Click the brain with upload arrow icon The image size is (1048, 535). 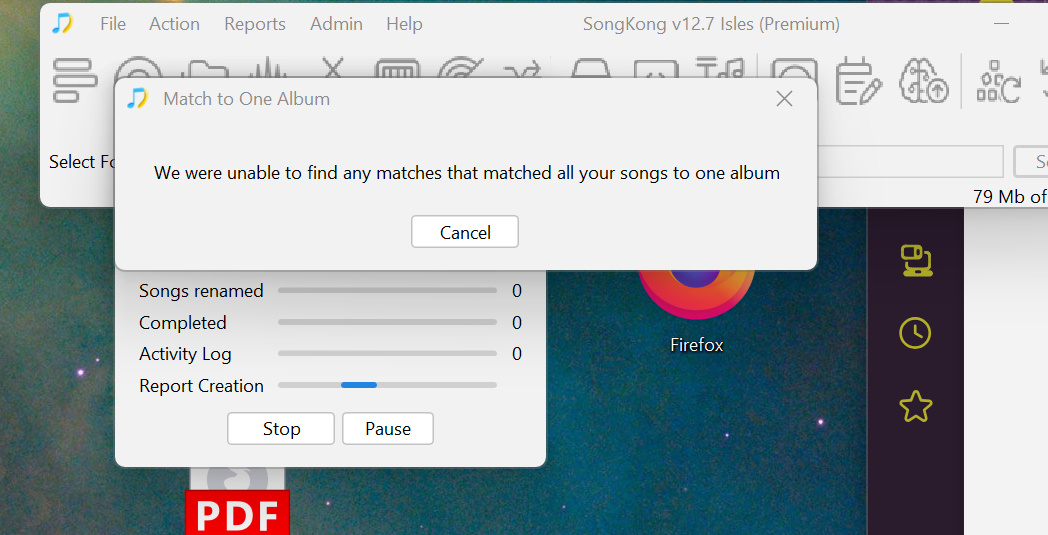(x=924, y=81)
